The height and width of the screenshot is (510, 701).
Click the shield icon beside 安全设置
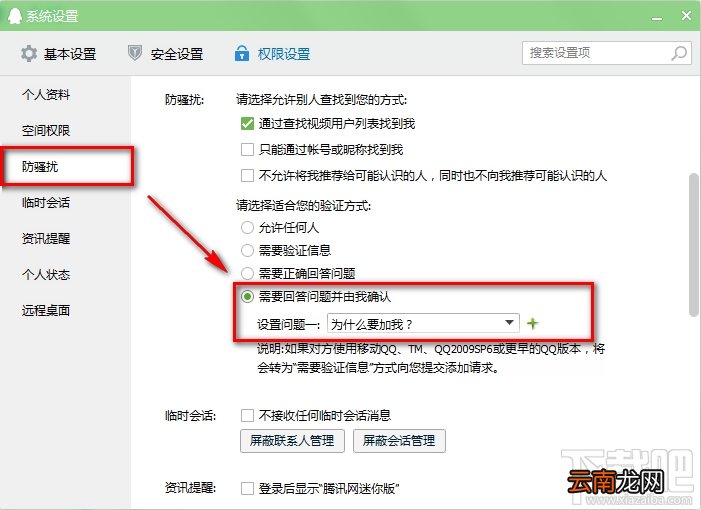pos(135,53)
